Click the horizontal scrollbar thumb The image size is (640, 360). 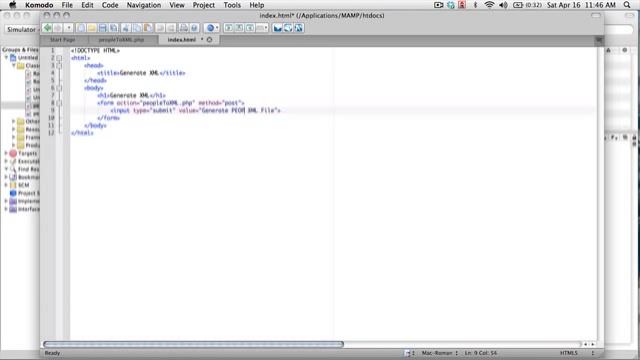click(x=193, y=344)
